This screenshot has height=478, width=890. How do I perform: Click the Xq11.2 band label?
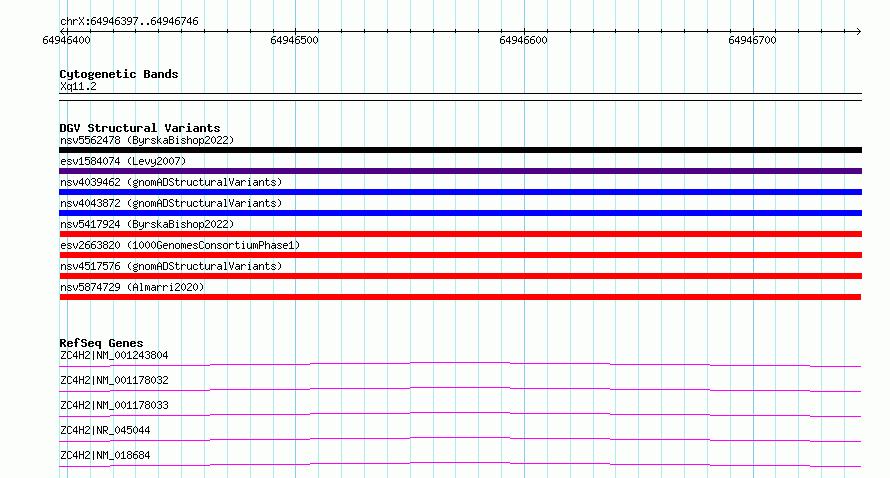(x=78, y=86)
